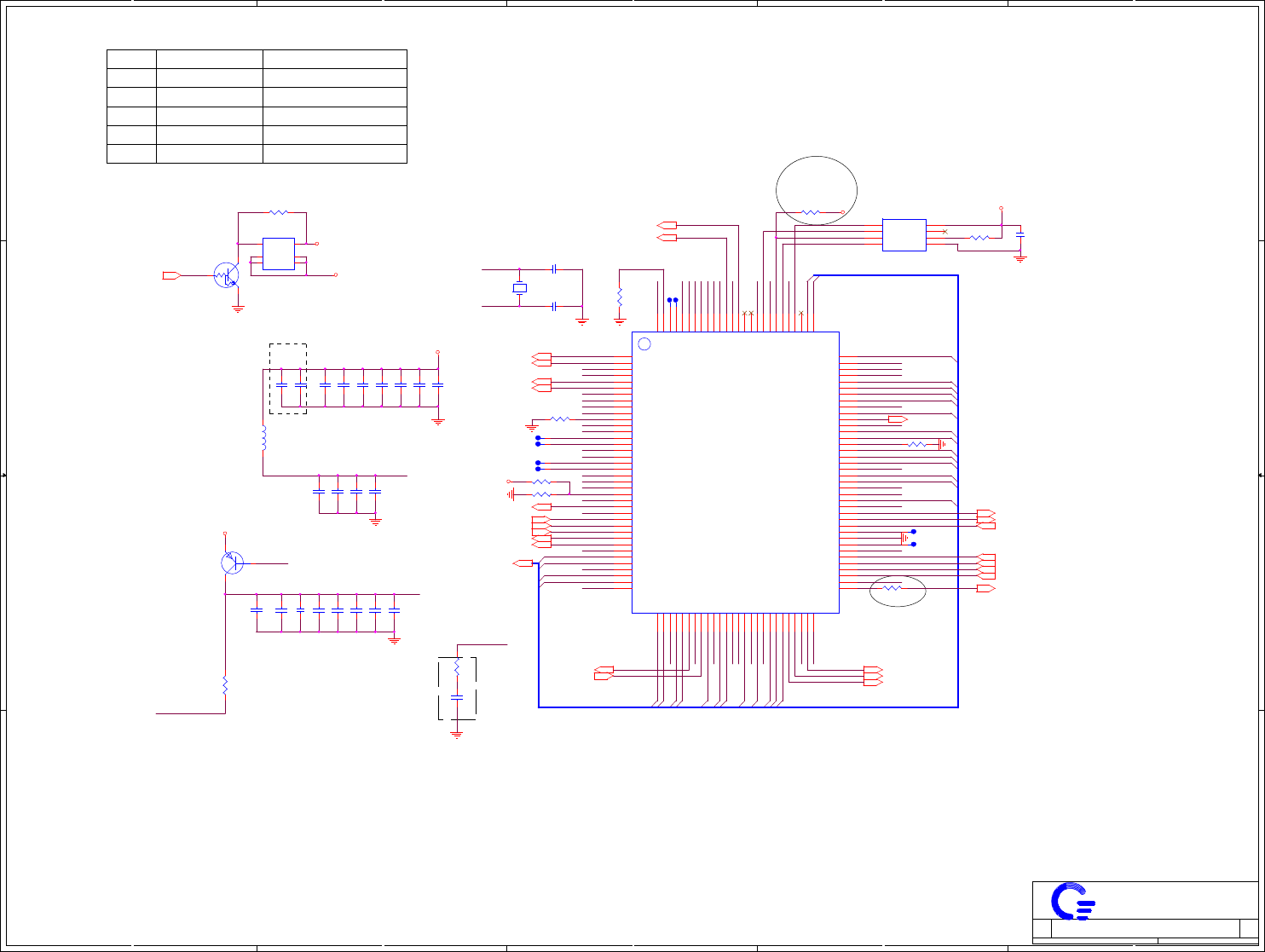Click the resistor inside the large circled annotation

pos(811,211)
